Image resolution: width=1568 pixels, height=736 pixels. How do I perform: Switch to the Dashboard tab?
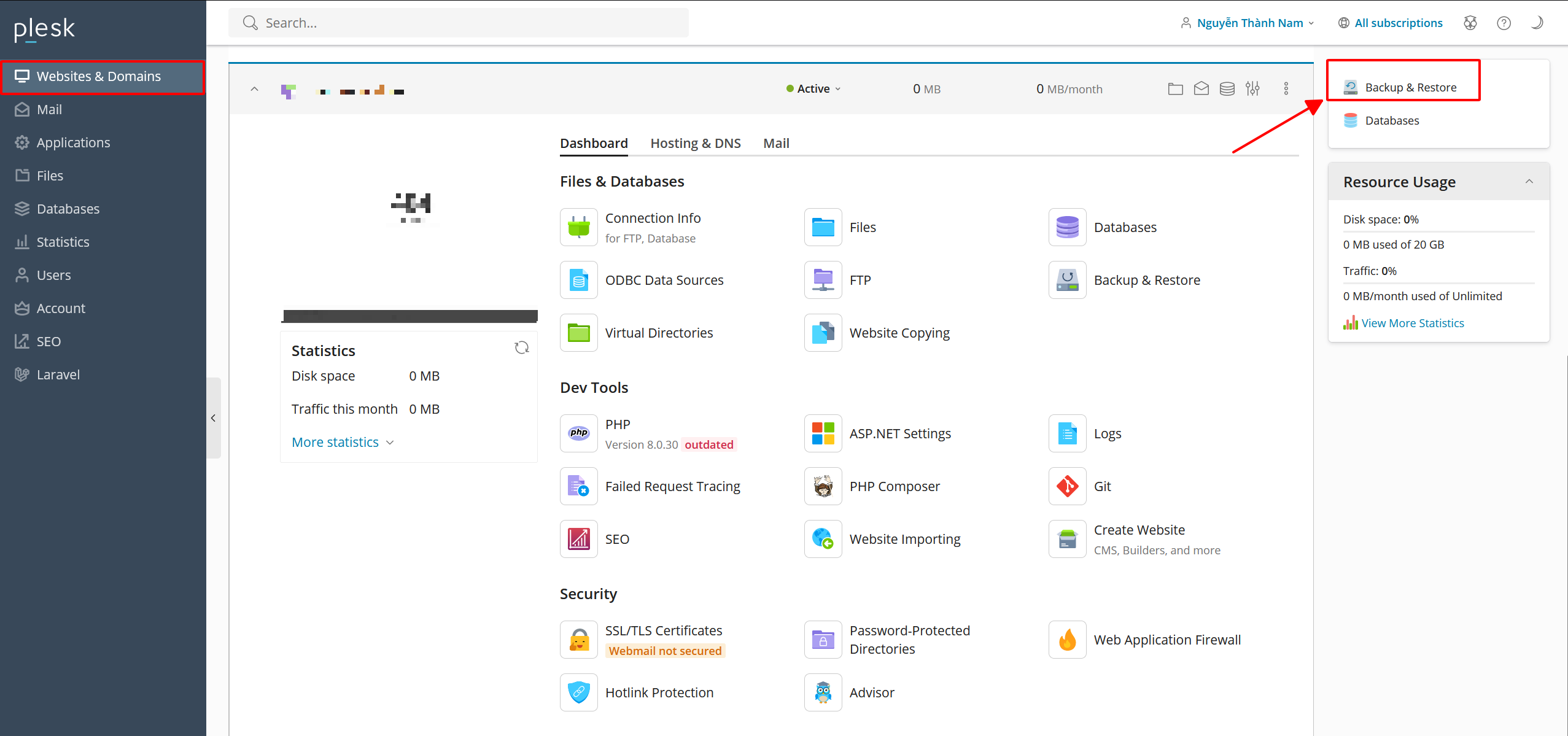tap(594, 143)
